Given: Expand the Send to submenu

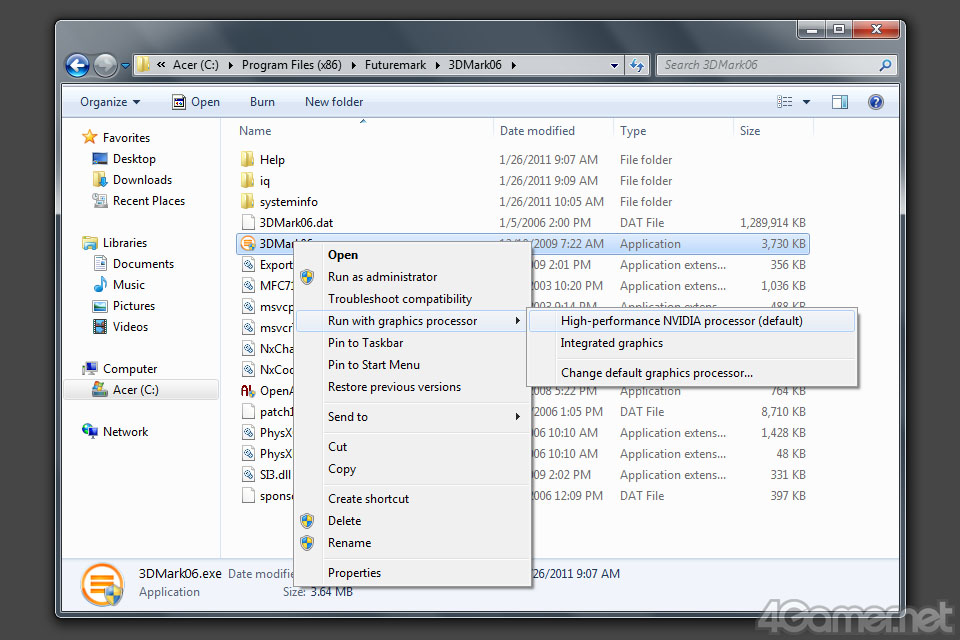Looking at the screenshot, I should pyautogui.click(x=412, y=416).
